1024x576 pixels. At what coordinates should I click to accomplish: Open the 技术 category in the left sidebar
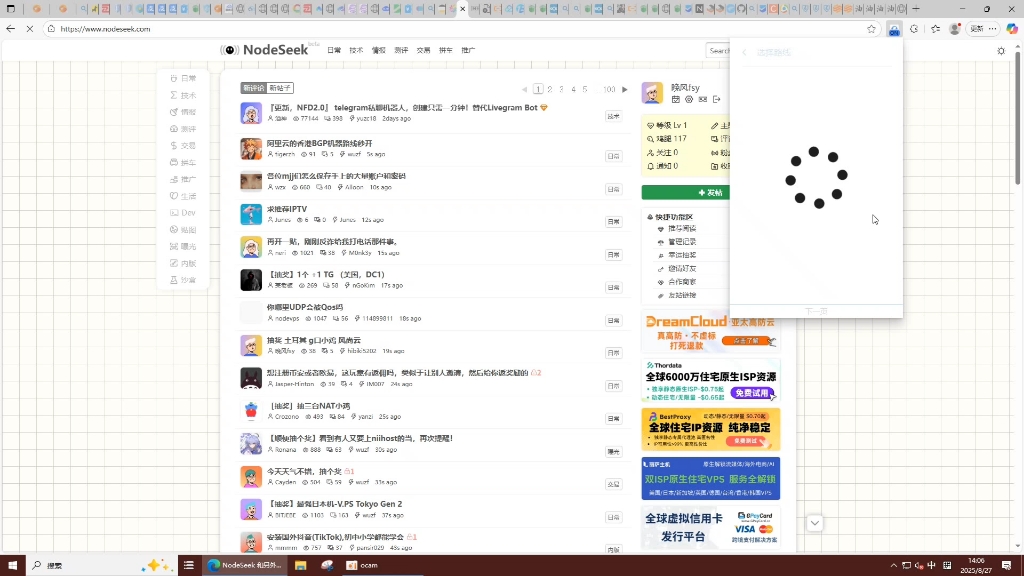click(184, 95)
